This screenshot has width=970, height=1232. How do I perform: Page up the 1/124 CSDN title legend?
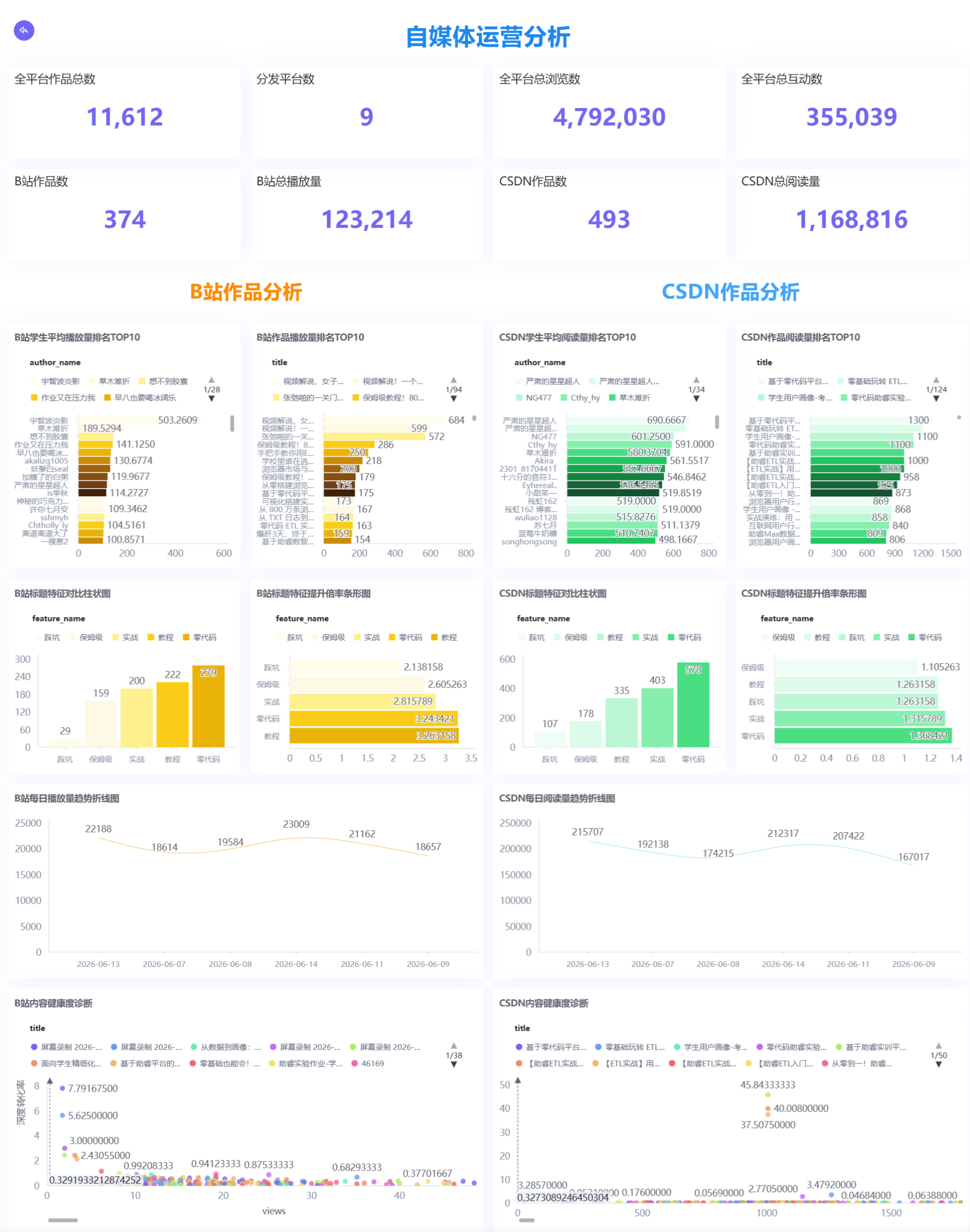(x=936, y=380)
